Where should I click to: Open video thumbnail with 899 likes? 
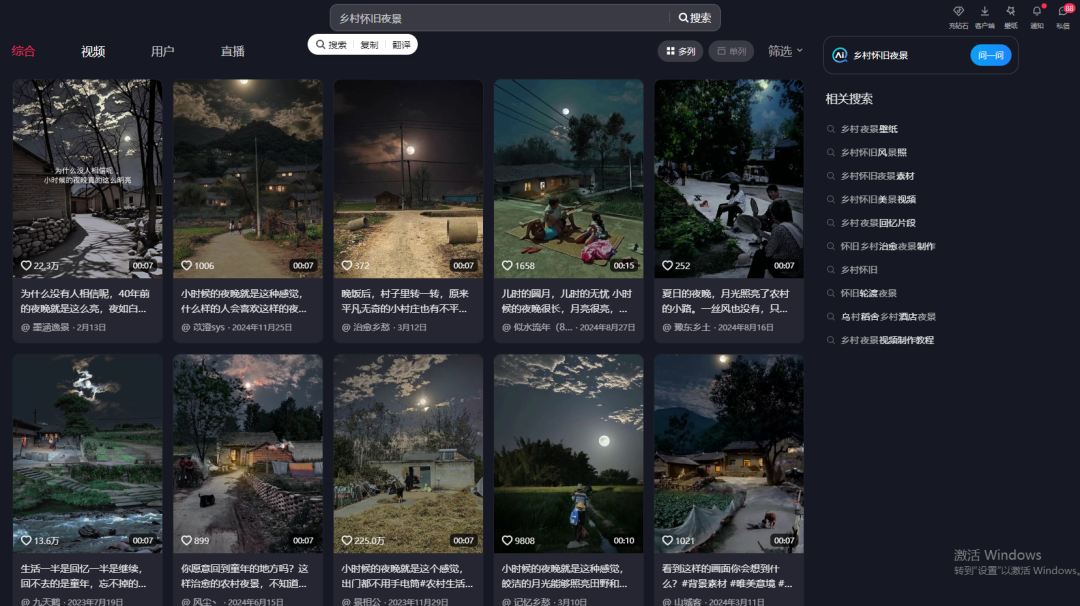[248, 453]
